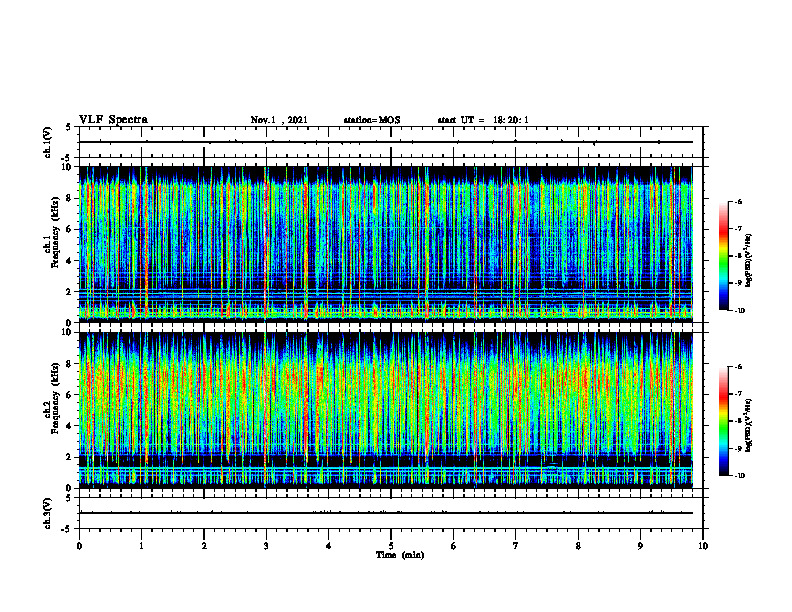
Task: Click the time axis tick label "10"
Action: [x=703, y=546]
